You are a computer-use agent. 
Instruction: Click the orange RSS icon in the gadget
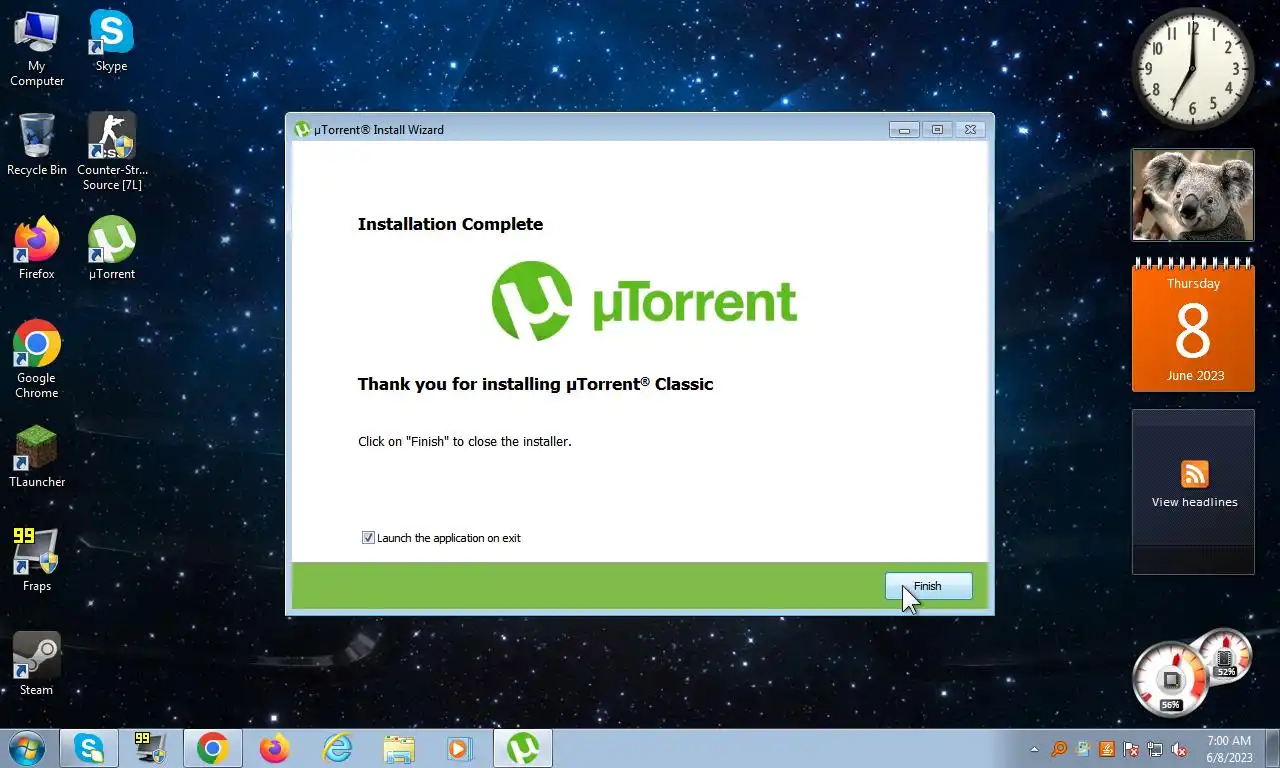click(x=1194, y=474)
